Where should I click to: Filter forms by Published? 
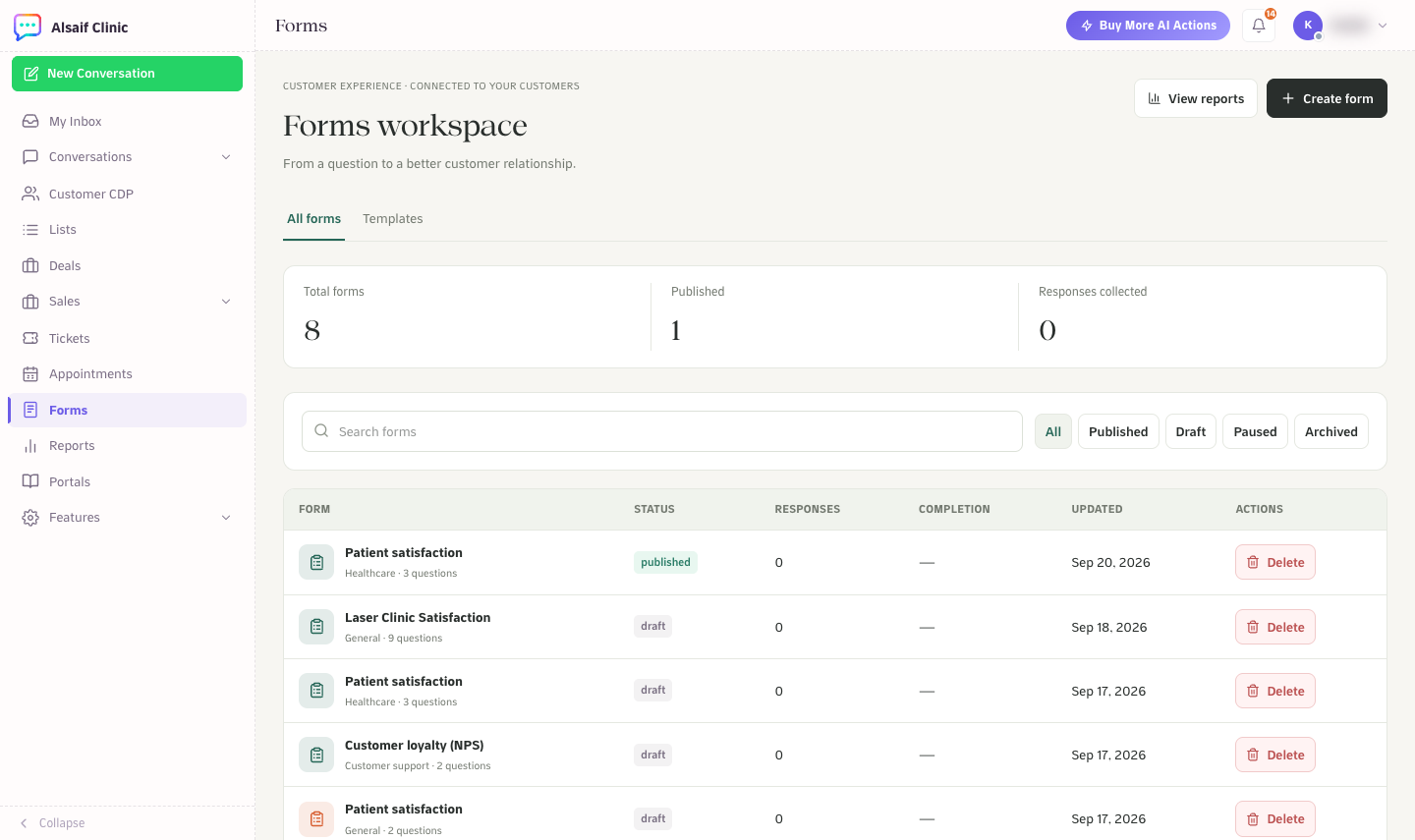click(1118, 431)
